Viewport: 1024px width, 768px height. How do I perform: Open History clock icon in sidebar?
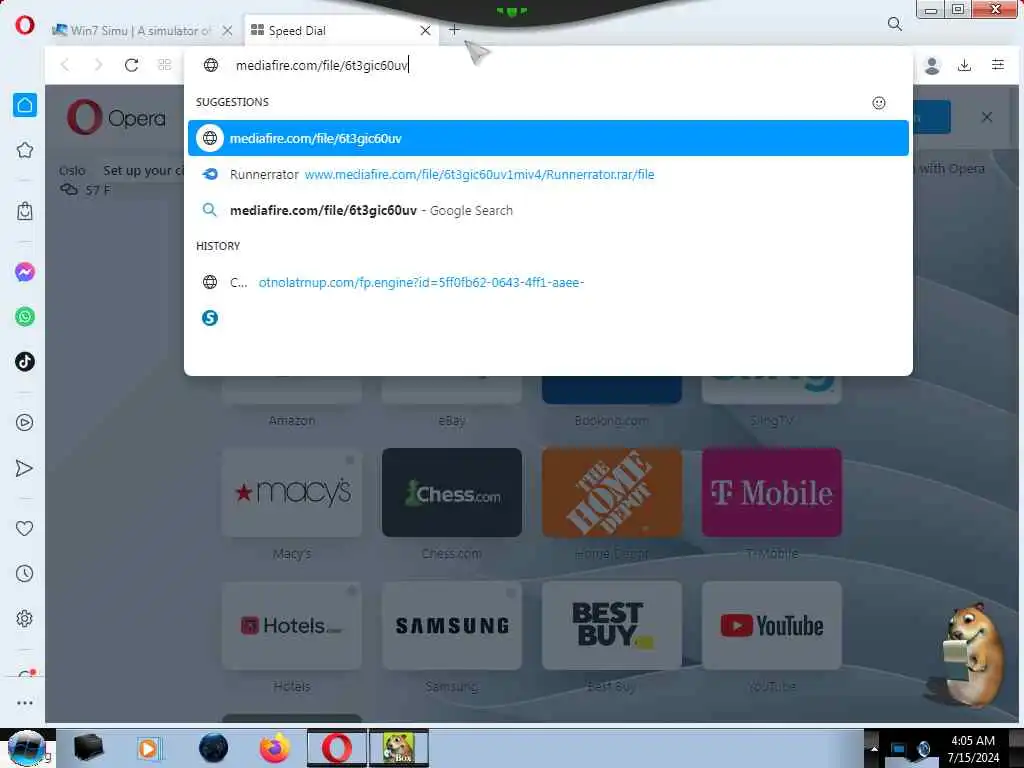[25, 573]
